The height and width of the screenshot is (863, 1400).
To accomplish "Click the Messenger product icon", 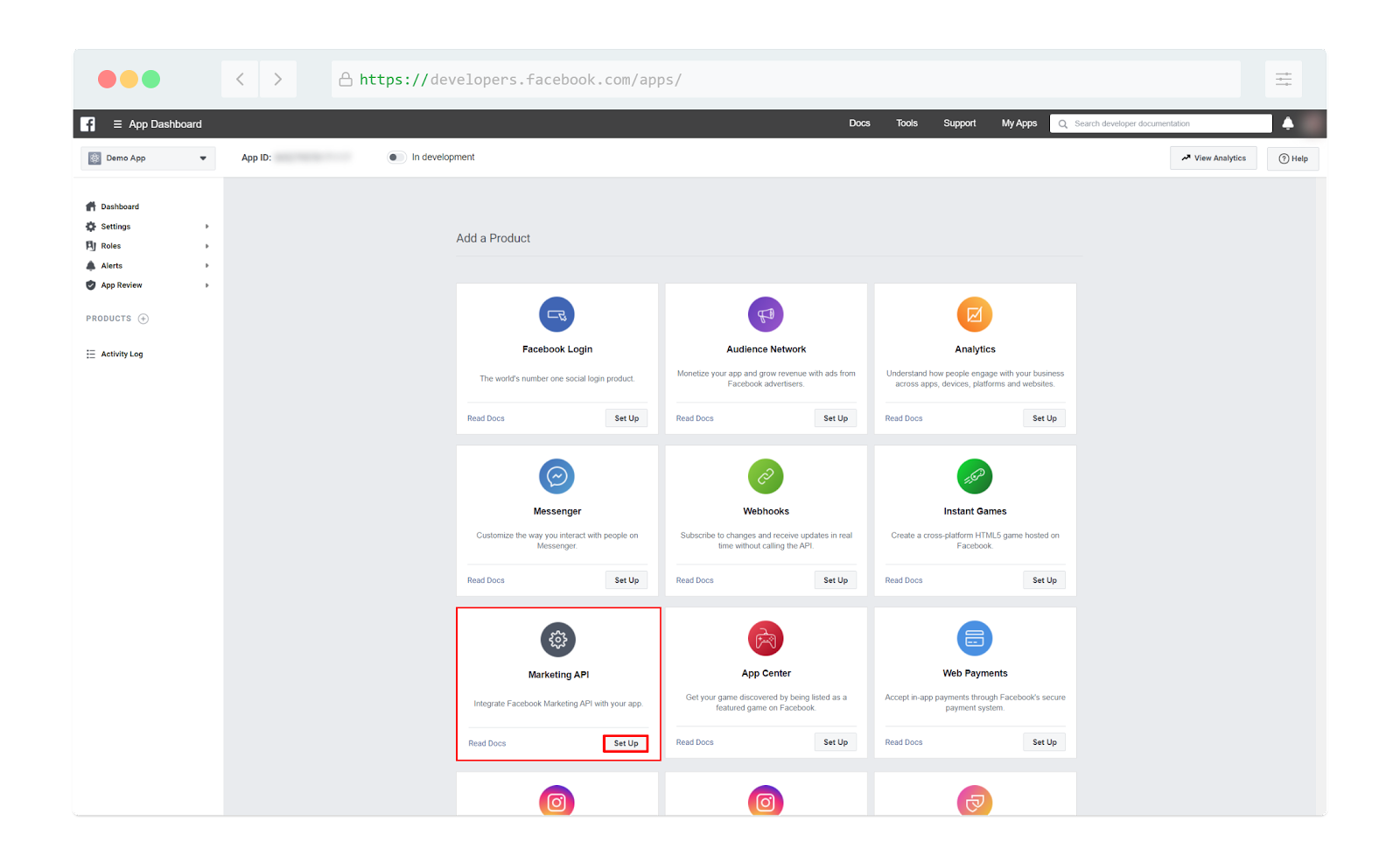I will [556, 476].
